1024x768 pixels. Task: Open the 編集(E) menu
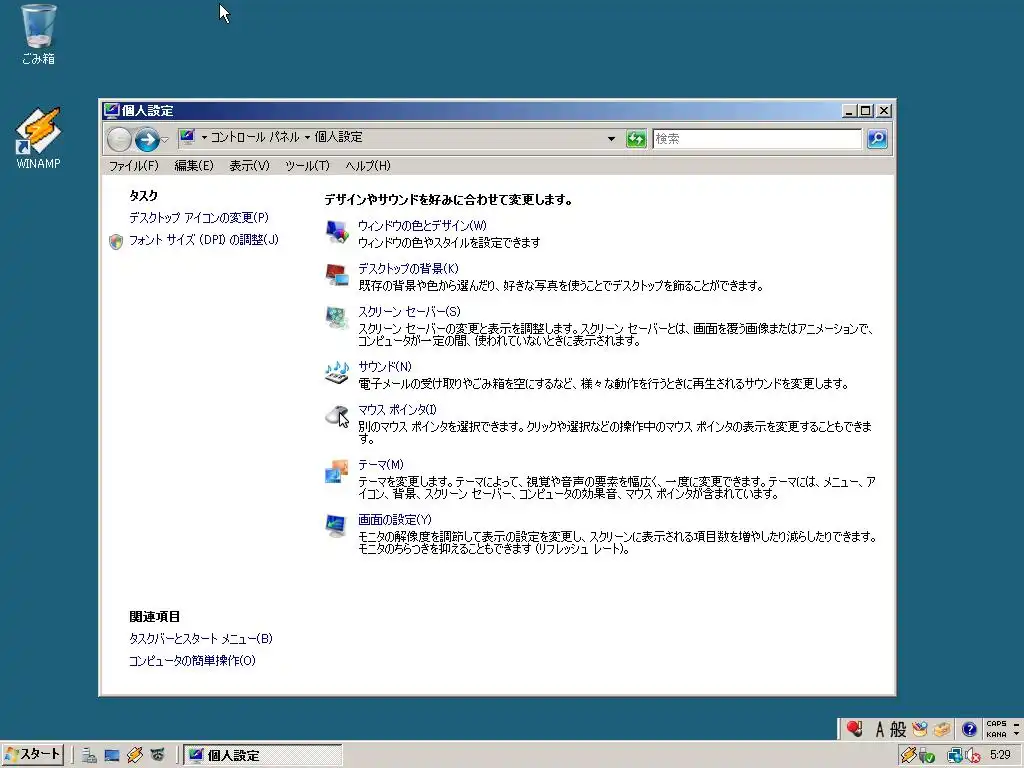[x=193, y=166]
